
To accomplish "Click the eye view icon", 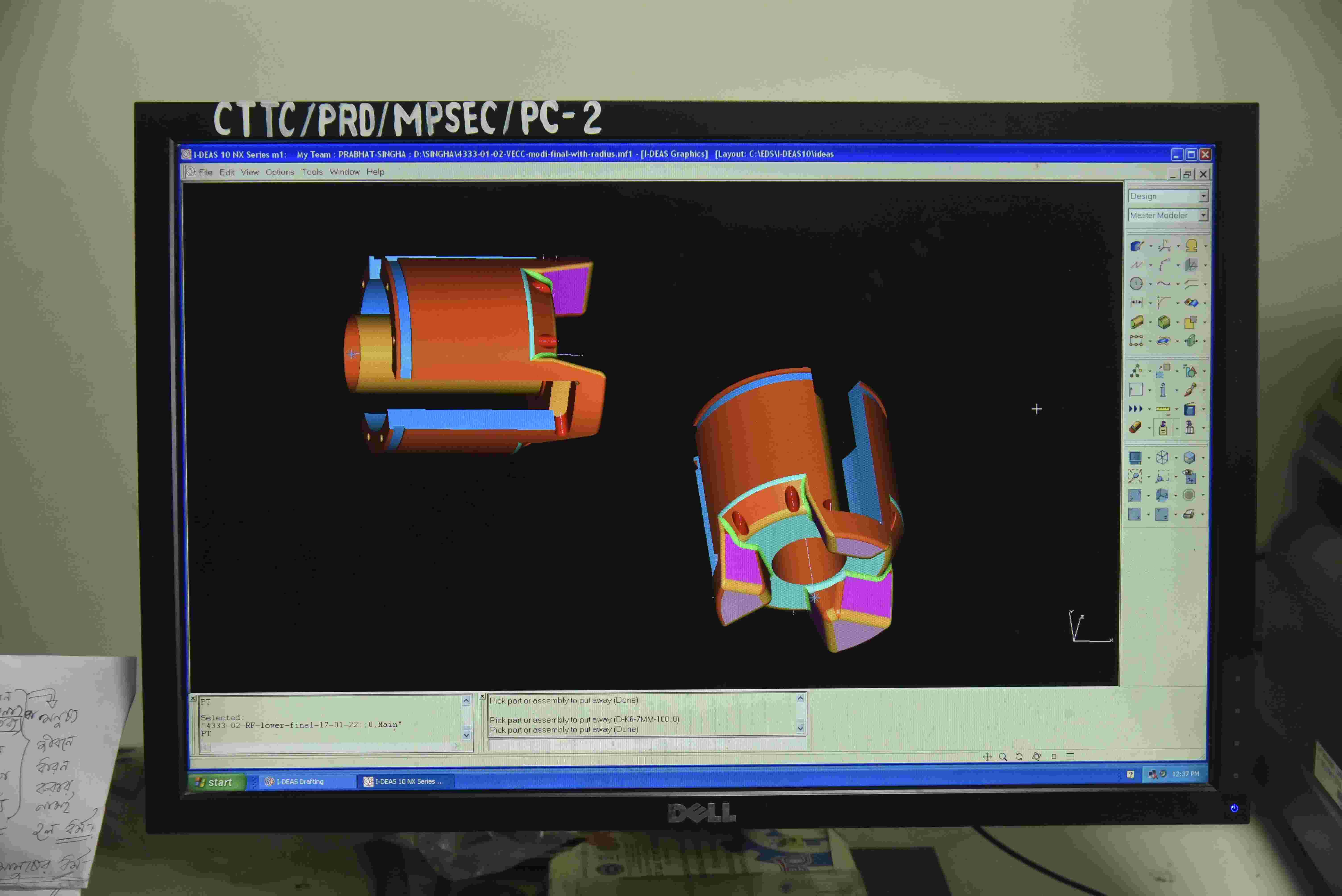I will click(x=1189, y=477).
